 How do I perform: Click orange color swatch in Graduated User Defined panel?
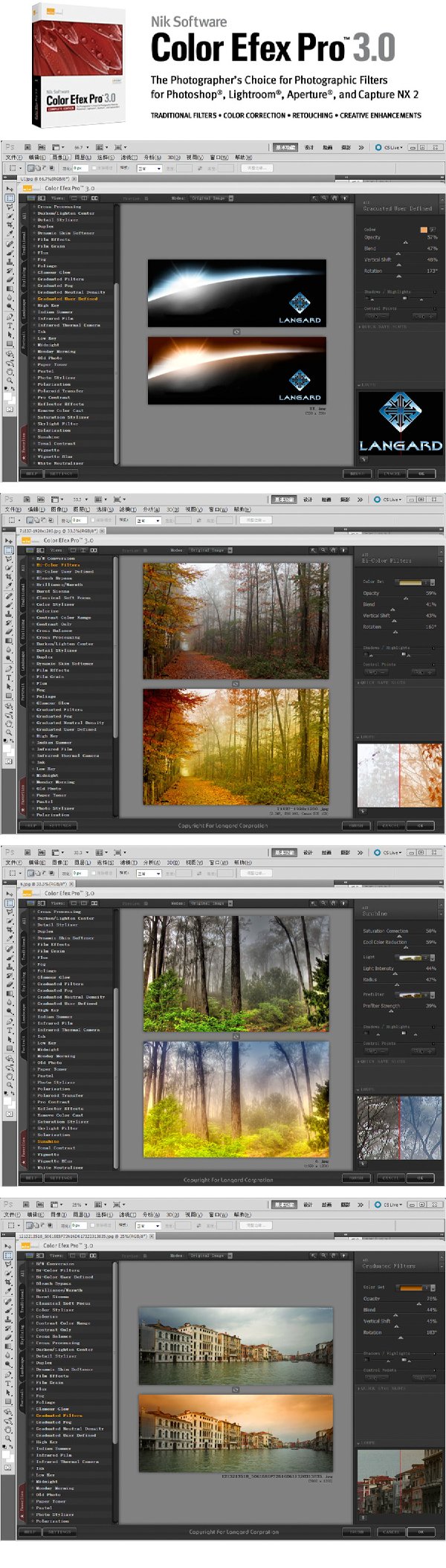click(x=424, y=230)
